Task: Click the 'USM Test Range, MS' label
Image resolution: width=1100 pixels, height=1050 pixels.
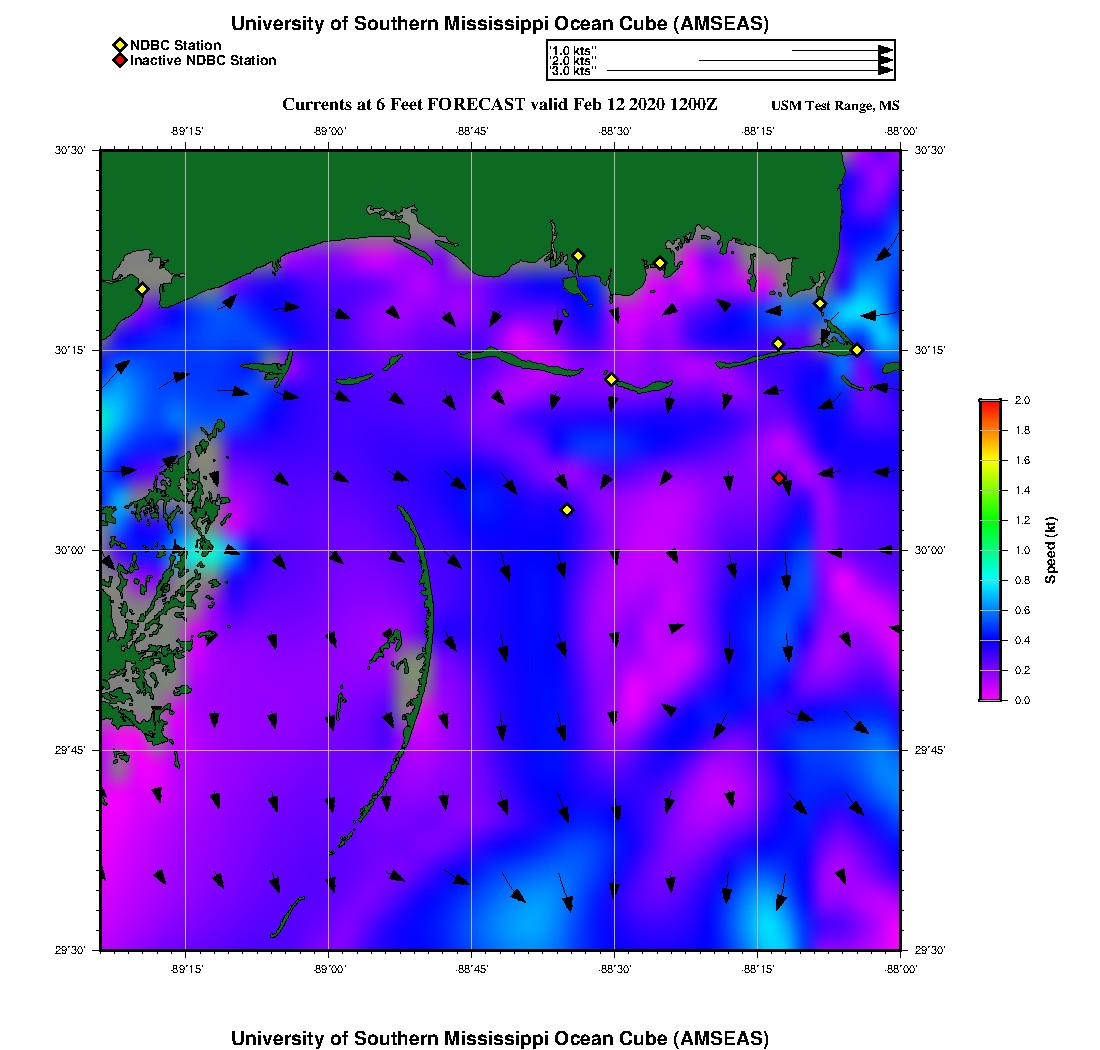Action: coord(835,106)
